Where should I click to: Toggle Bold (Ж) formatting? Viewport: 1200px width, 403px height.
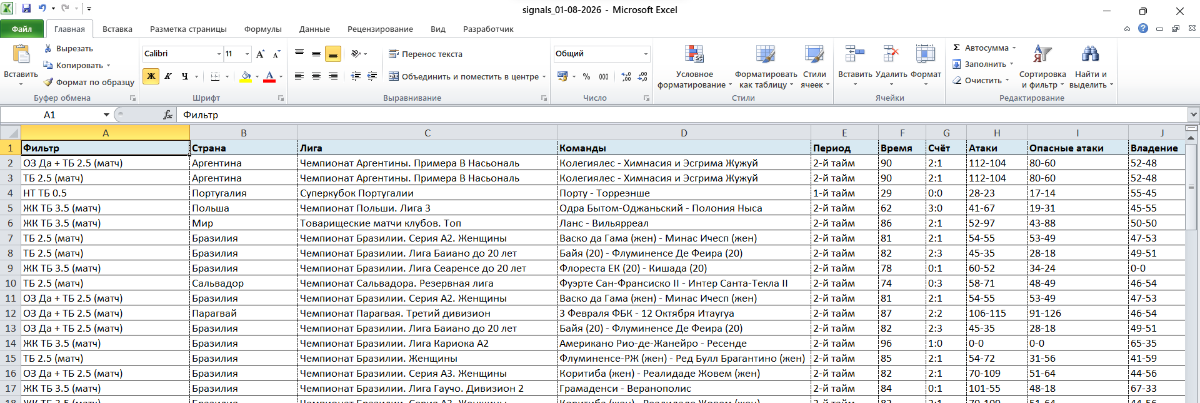(151, 76)
